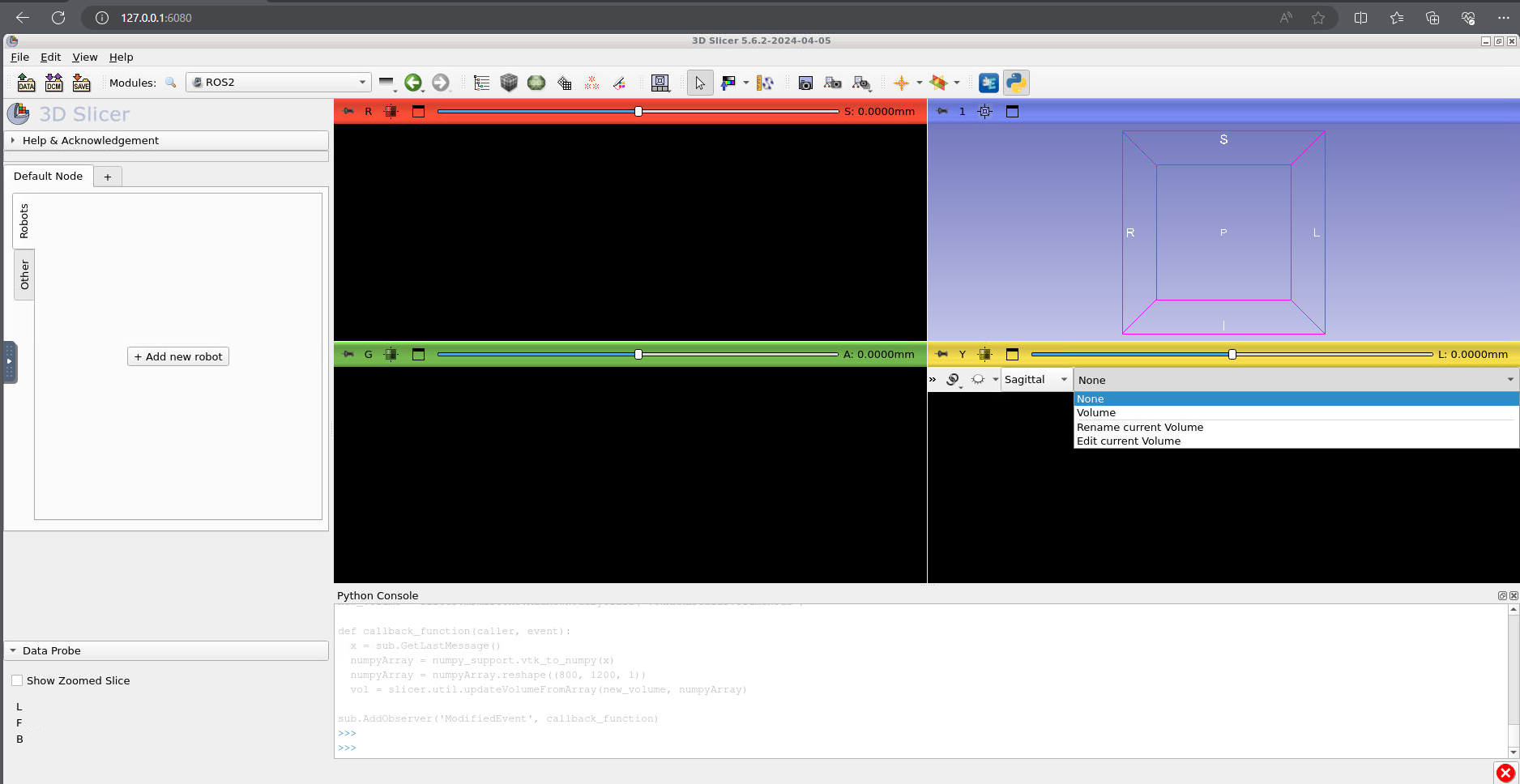Screen dimensions: 1520x784
Task: Click the yellow slice offset slider handle
Action: tap(1232, 354)
